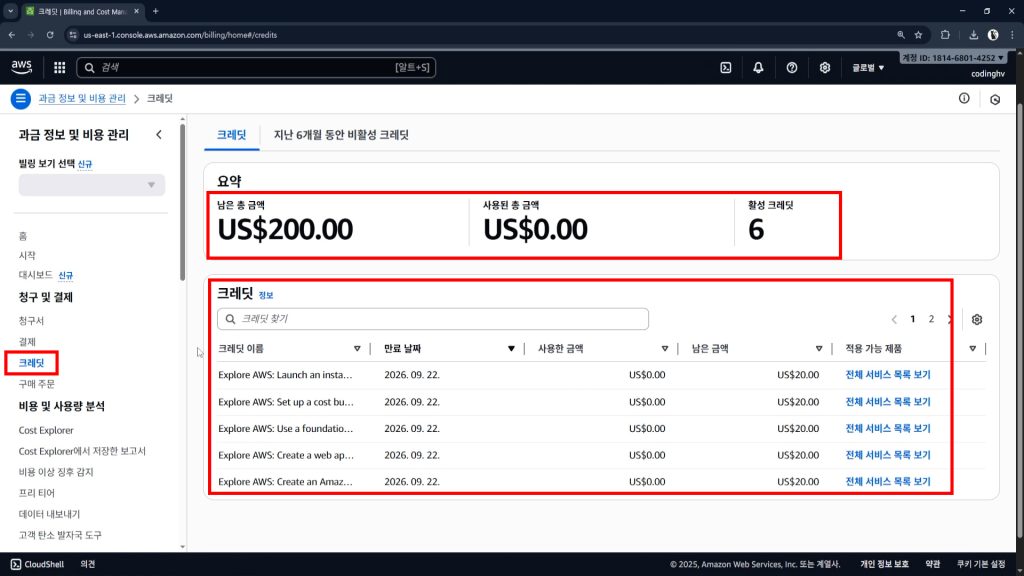Open the AWS services grid menu

coord(59,67)
